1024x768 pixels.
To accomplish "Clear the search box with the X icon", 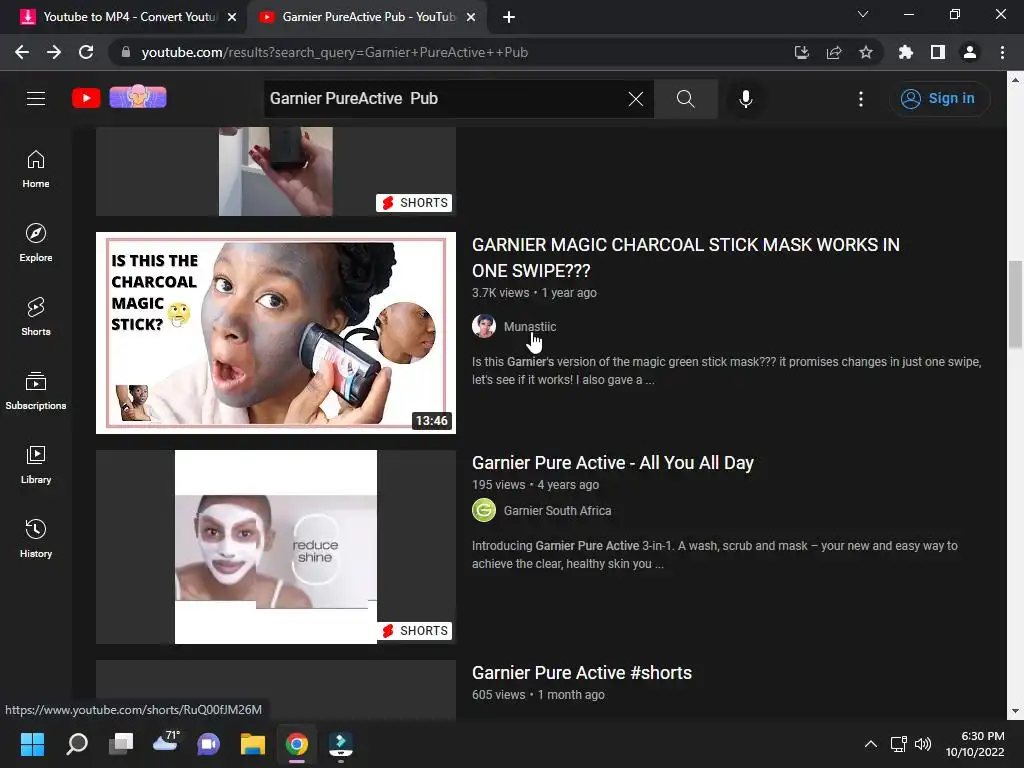I will pyautogui.click(x=635, y=99).
